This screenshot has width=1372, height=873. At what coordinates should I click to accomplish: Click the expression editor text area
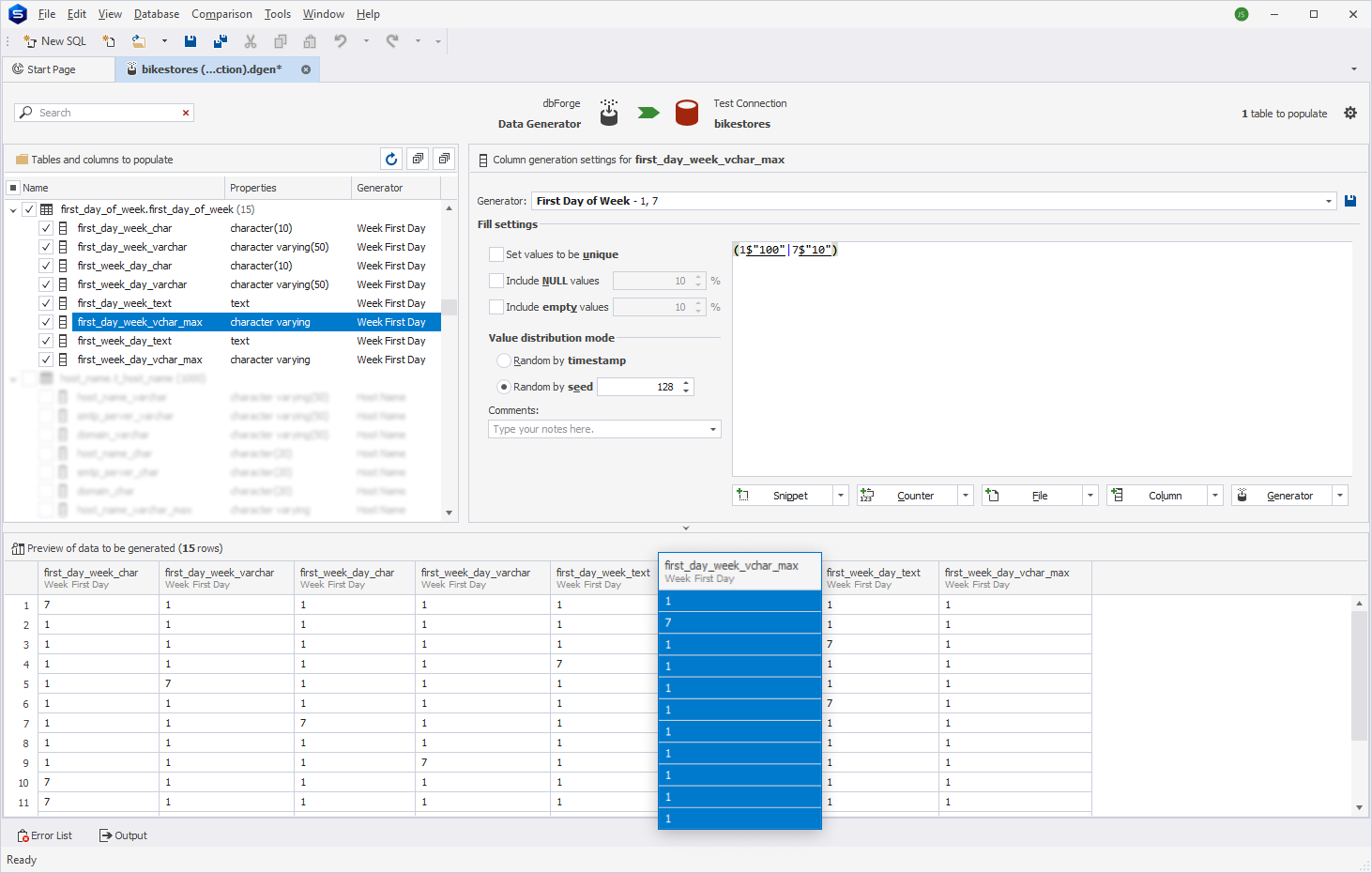(x=1042, y=359)
